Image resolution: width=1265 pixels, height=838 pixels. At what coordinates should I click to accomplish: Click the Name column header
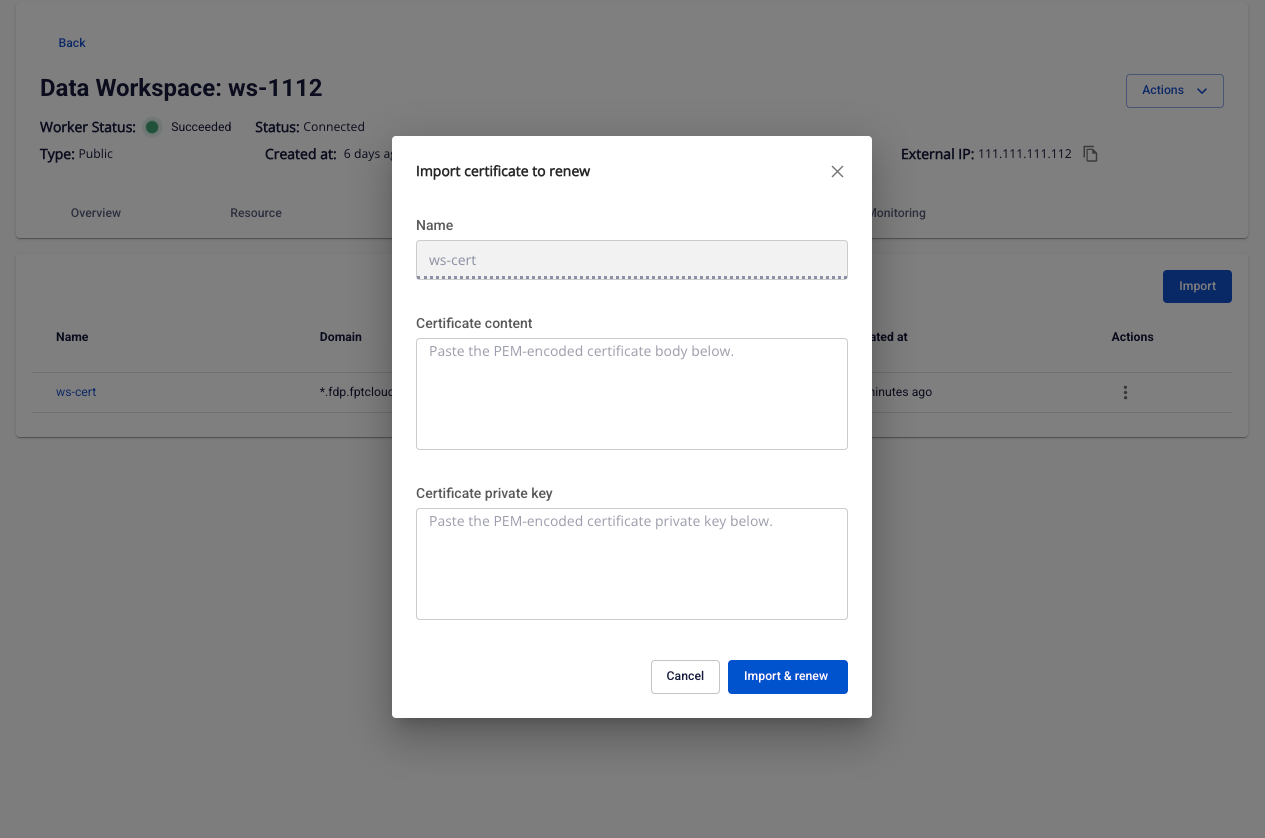pyautogui.click(x=72, y=337)
